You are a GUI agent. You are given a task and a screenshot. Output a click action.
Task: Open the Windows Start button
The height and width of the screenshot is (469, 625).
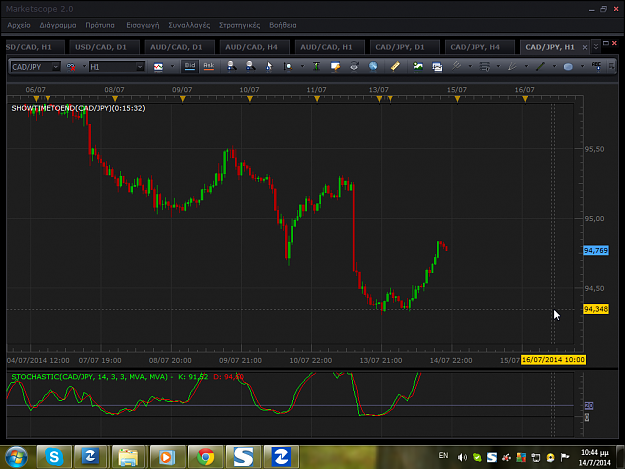click(x=16, y=457)
